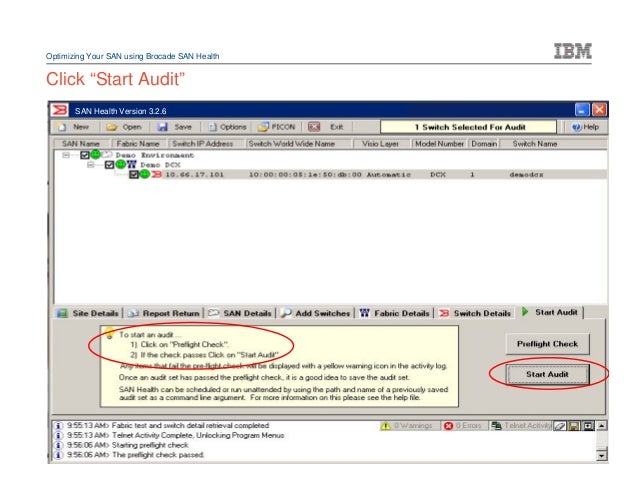Click the Visio Layer column header
The image size is (638, 493).
[380, 144]
